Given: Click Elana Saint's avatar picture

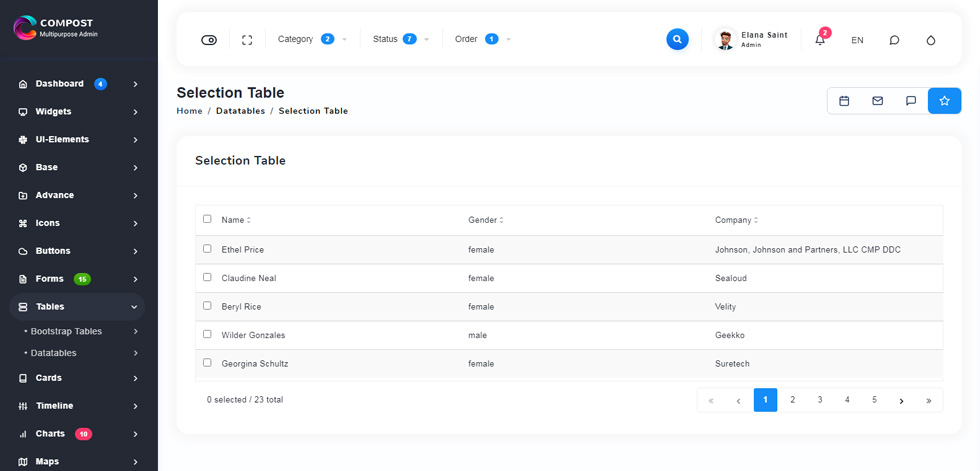Looking at the screenshot, I should 725,39.
